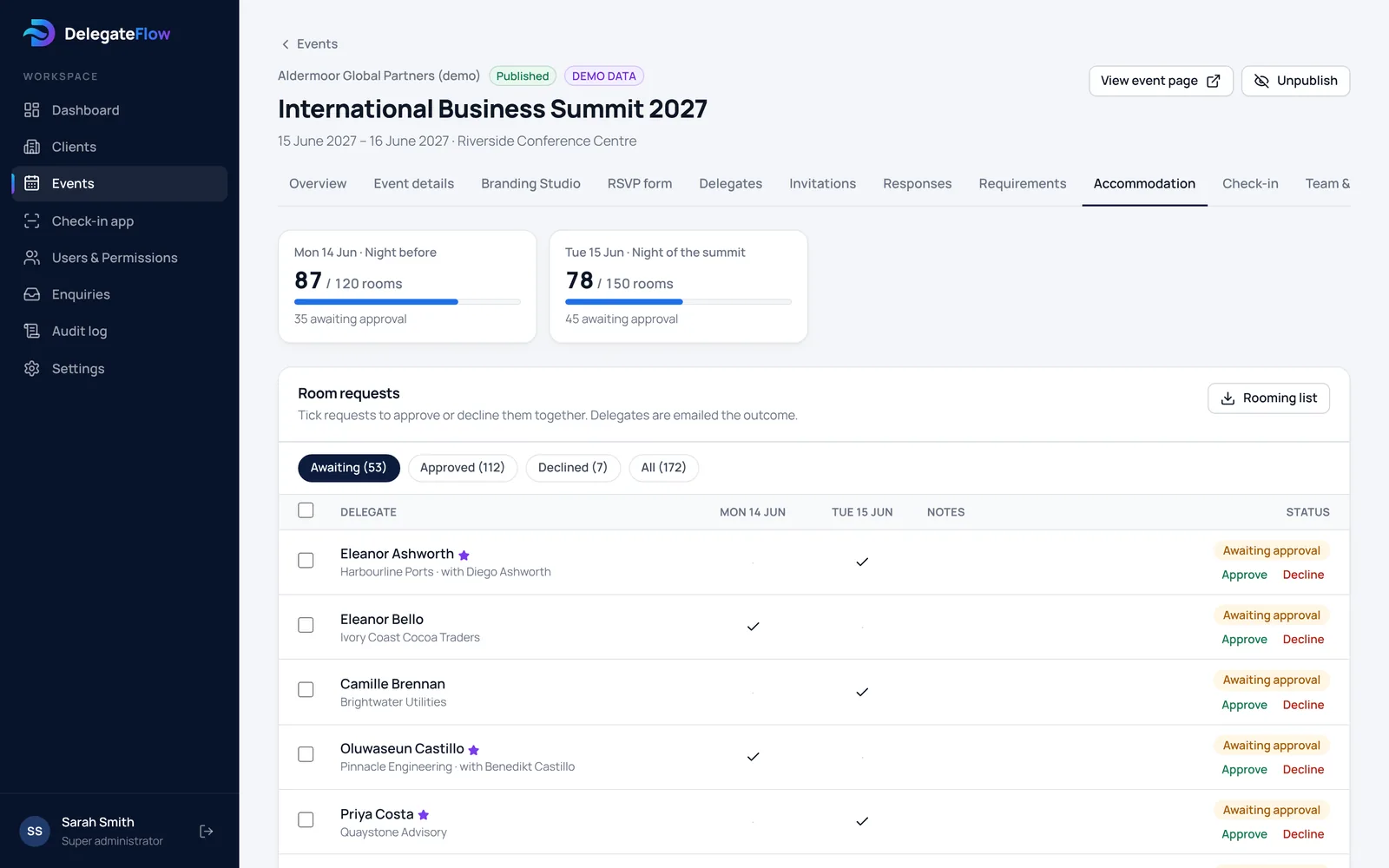Approve Eleanor Ashworth's room request

1244,575
